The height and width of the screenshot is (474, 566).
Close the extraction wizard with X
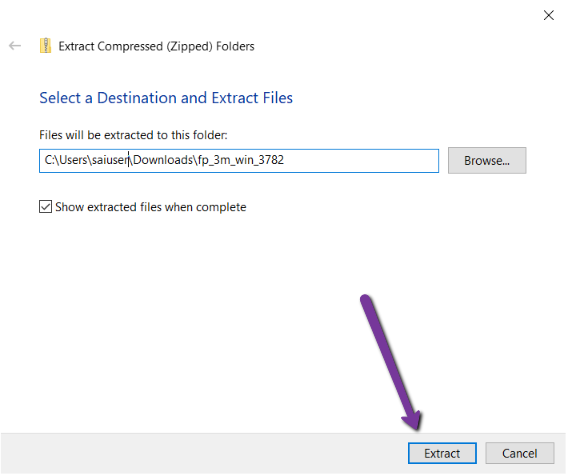coord(549,15)
